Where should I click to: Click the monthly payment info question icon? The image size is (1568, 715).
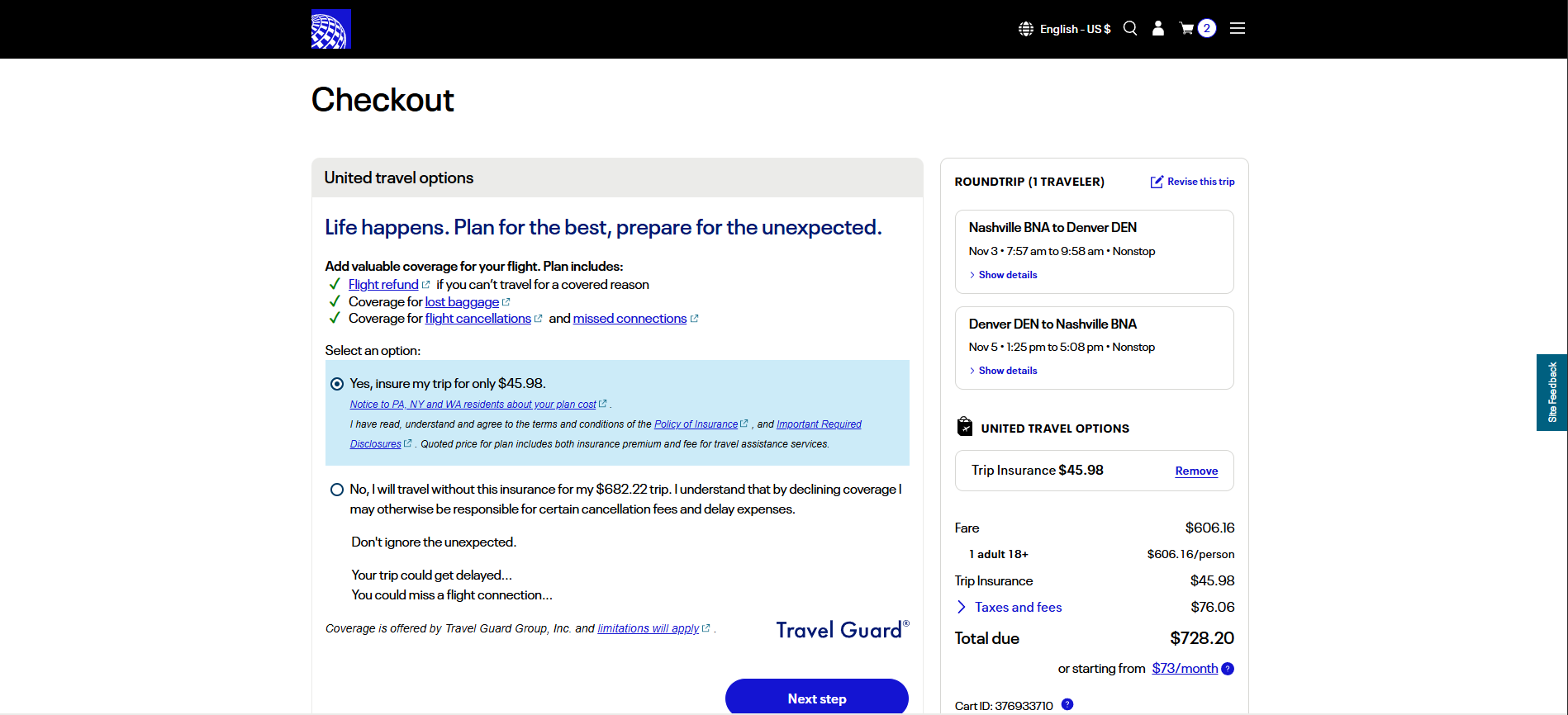coord(1228,669)
